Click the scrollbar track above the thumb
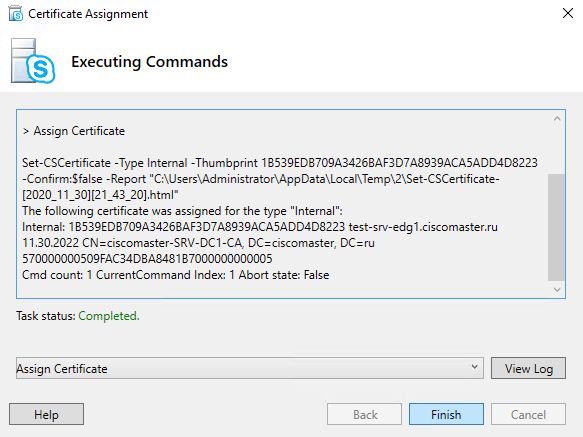583x437 pixels. [556, 150]
